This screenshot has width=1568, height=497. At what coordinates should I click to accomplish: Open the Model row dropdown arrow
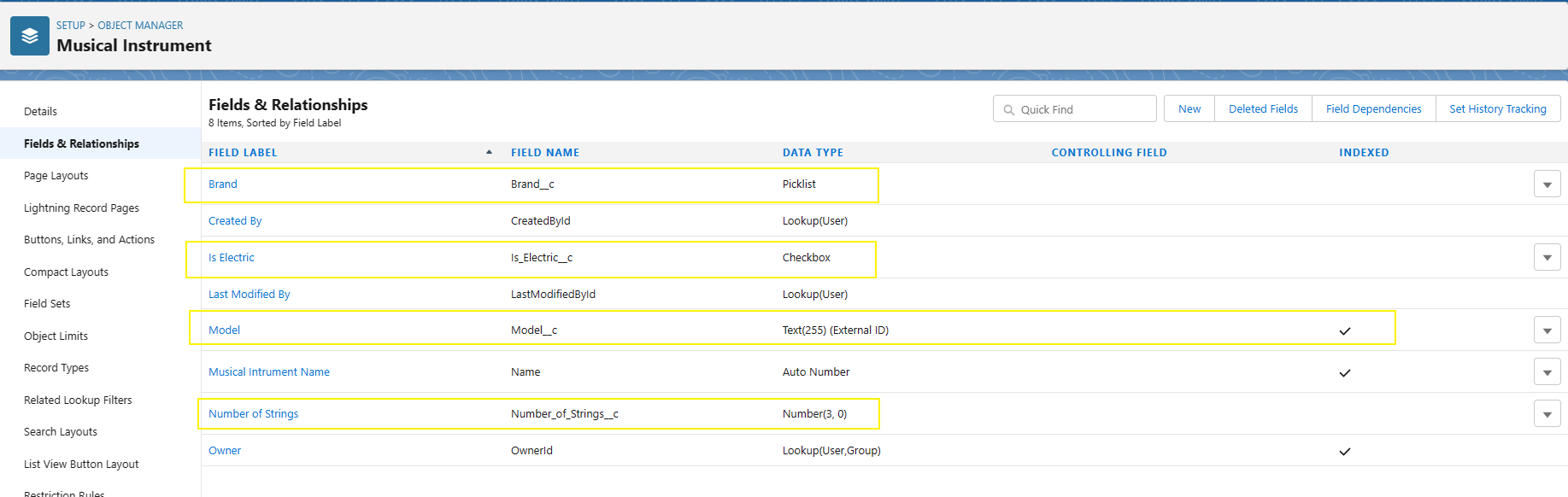point(1547,330)
